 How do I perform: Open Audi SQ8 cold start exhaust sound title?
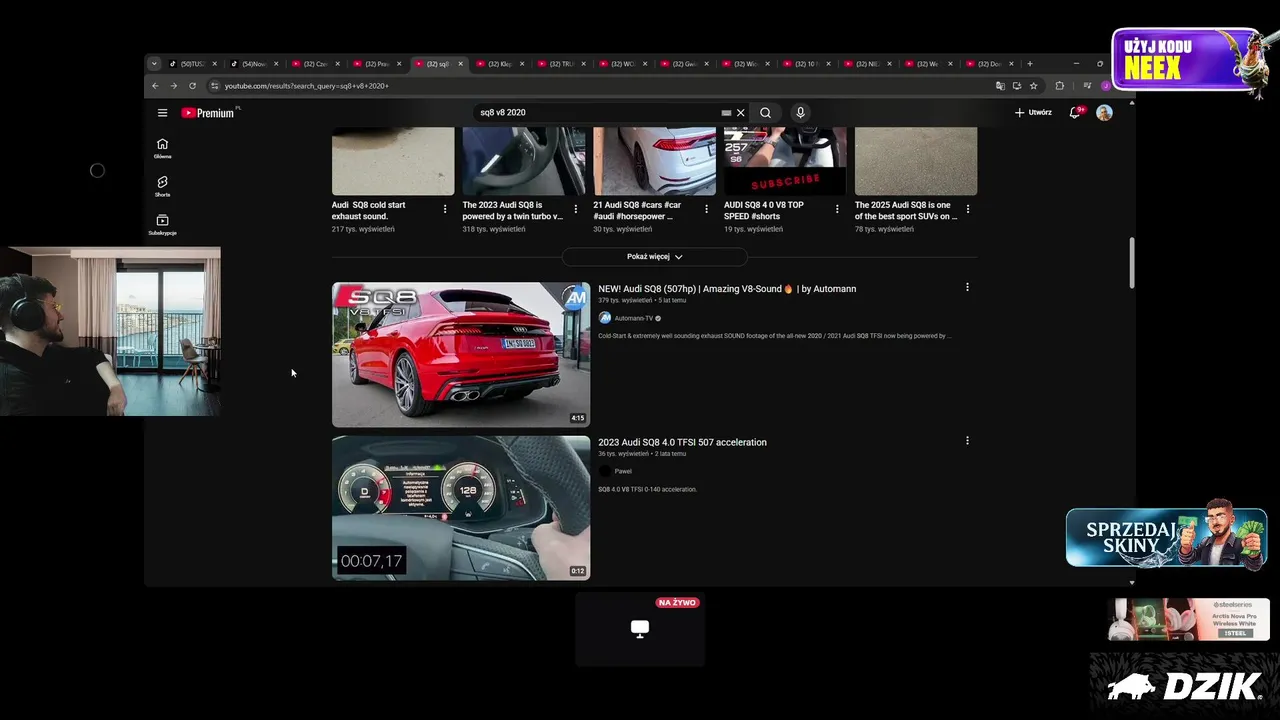(369, 210)
